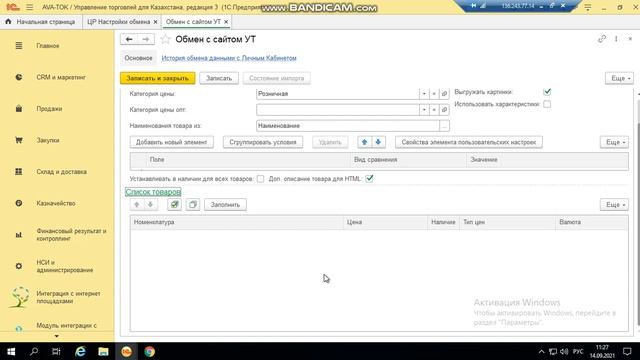Open Еще menu of the product list
This screenshot has height=360, width=640.
click(614, 204)
